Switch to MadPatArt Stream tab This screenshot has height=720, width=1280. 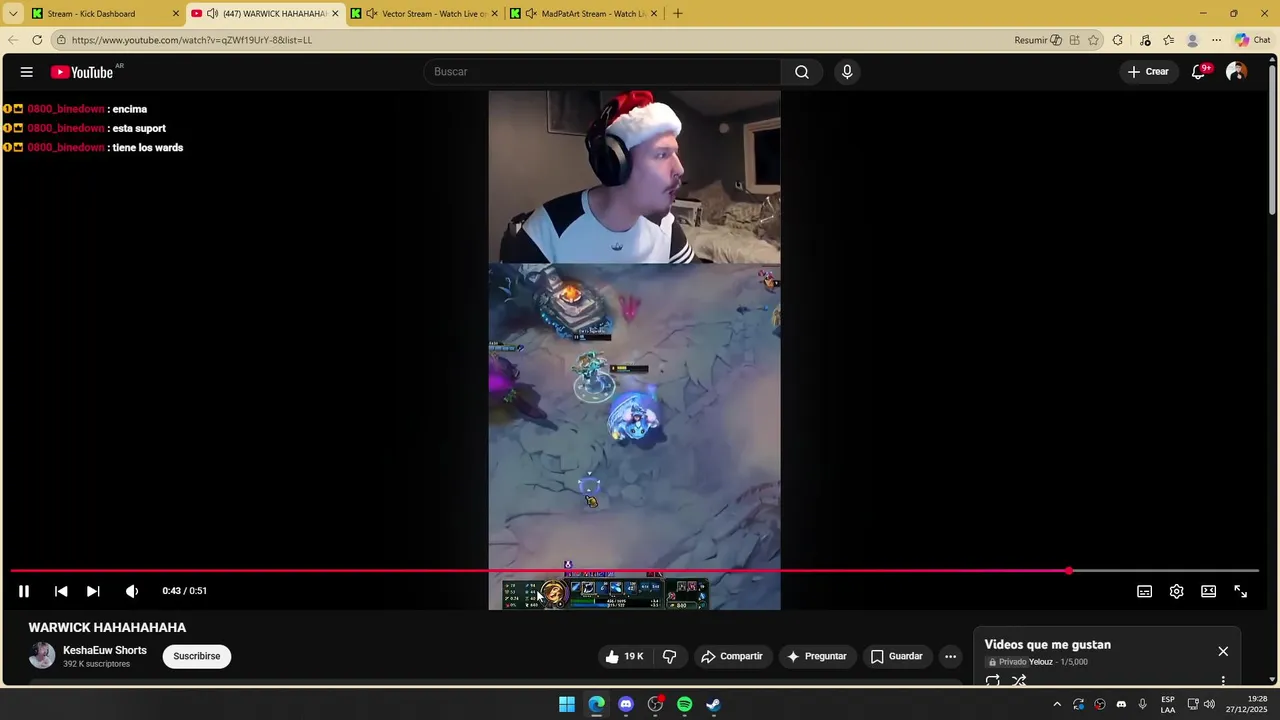click(x=583, y=14)
